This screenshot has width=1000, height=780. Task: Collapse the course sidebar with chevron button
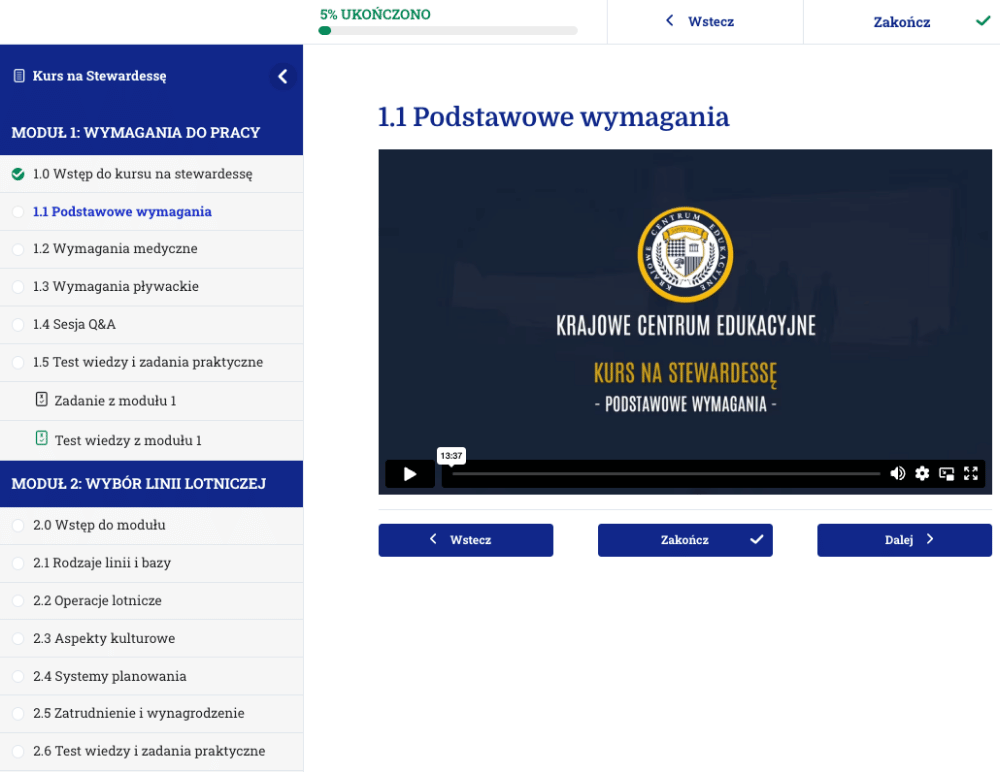click(283, 77)
